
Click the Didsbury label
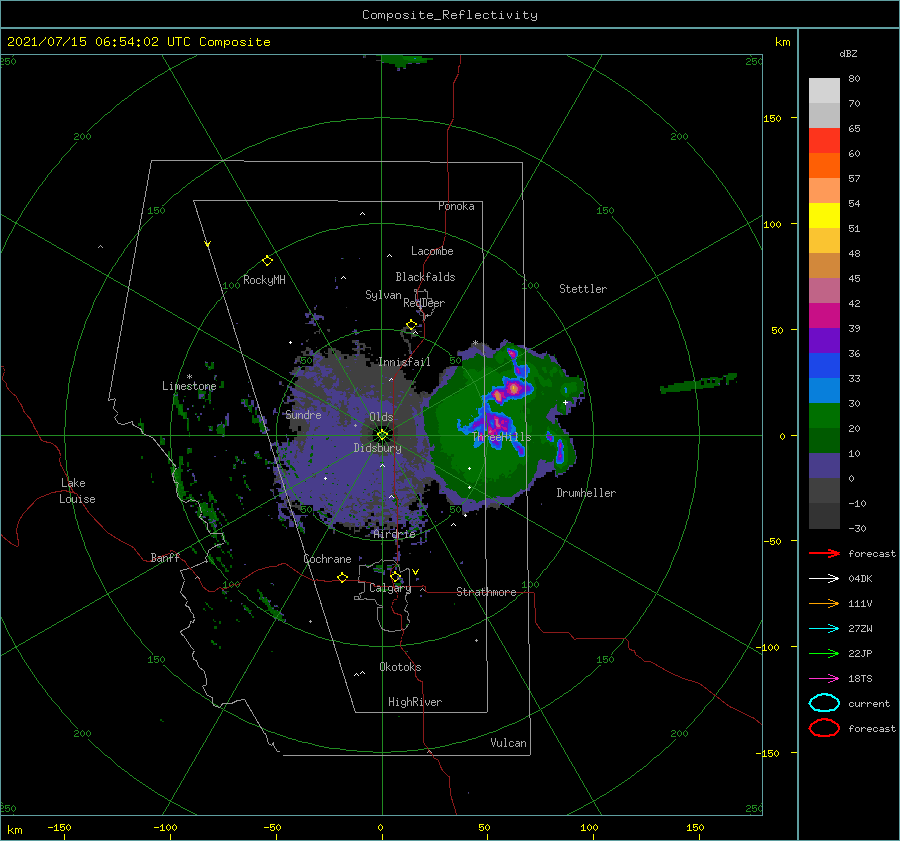tap(378, 448)
